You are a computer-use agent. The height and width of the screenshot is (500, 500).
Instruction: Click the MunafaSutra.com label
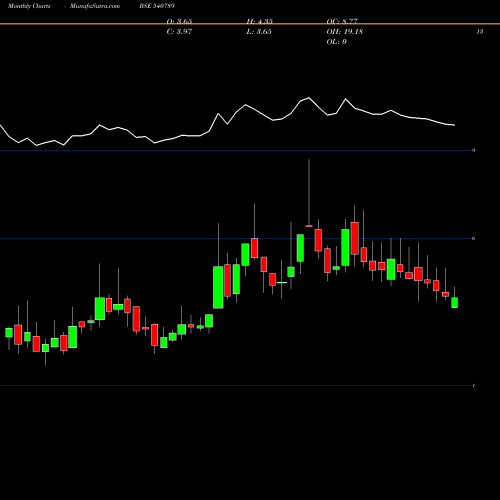click(x=95, y=6)
